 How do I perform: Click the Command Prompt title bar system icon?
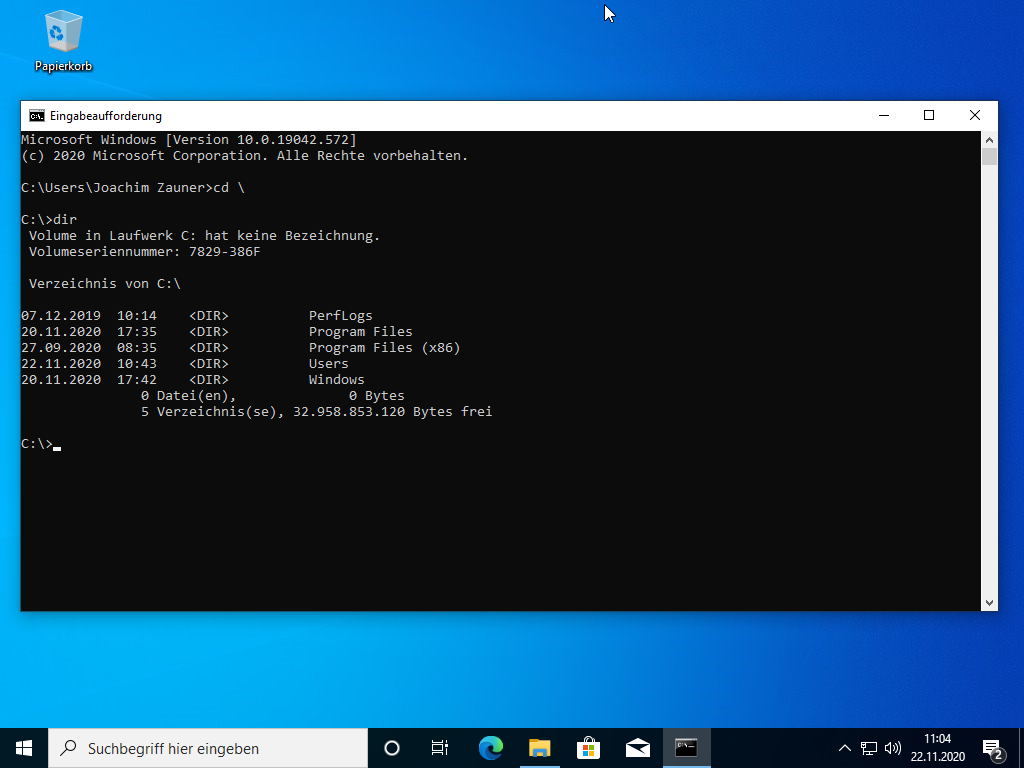point(36,115)
